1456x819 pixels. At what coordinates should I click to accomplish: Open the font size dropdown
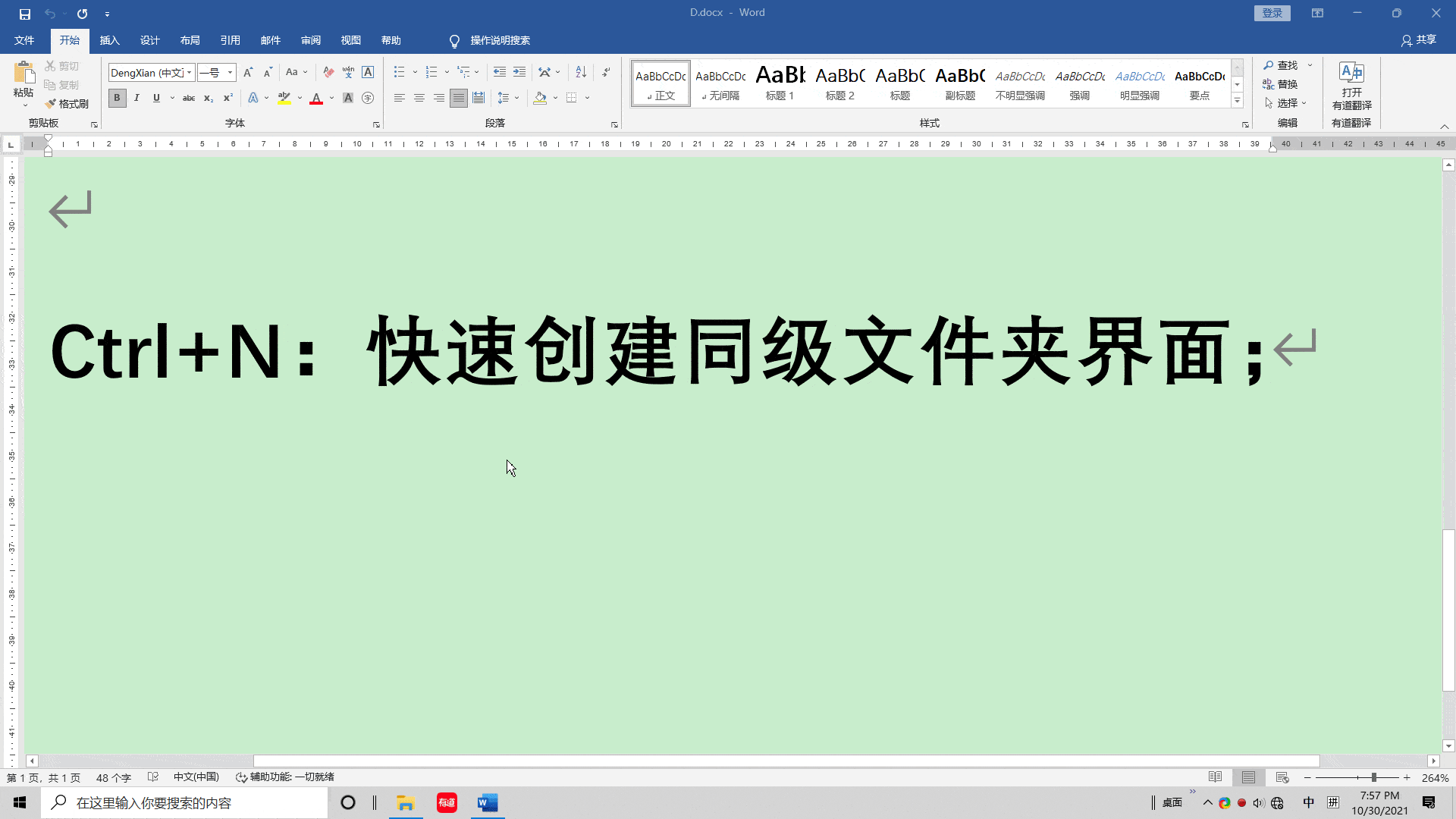pyautogui.click(x=231, y=73)
